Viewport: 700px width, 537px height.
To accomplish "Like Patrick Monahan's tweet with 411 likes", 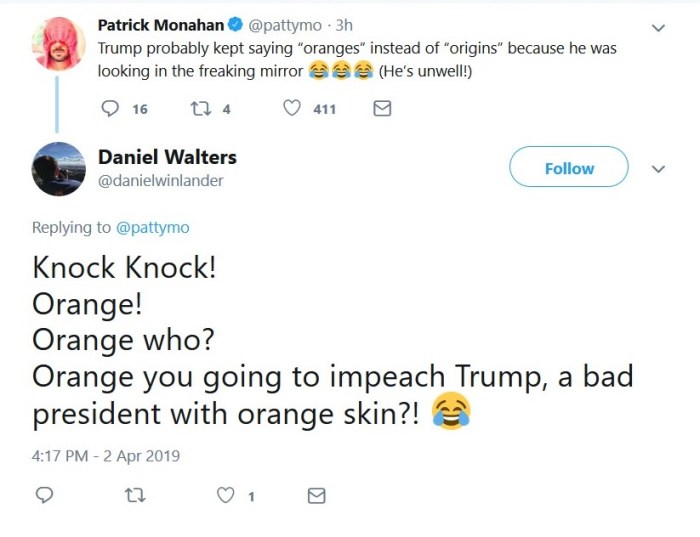I will point(292,109).
